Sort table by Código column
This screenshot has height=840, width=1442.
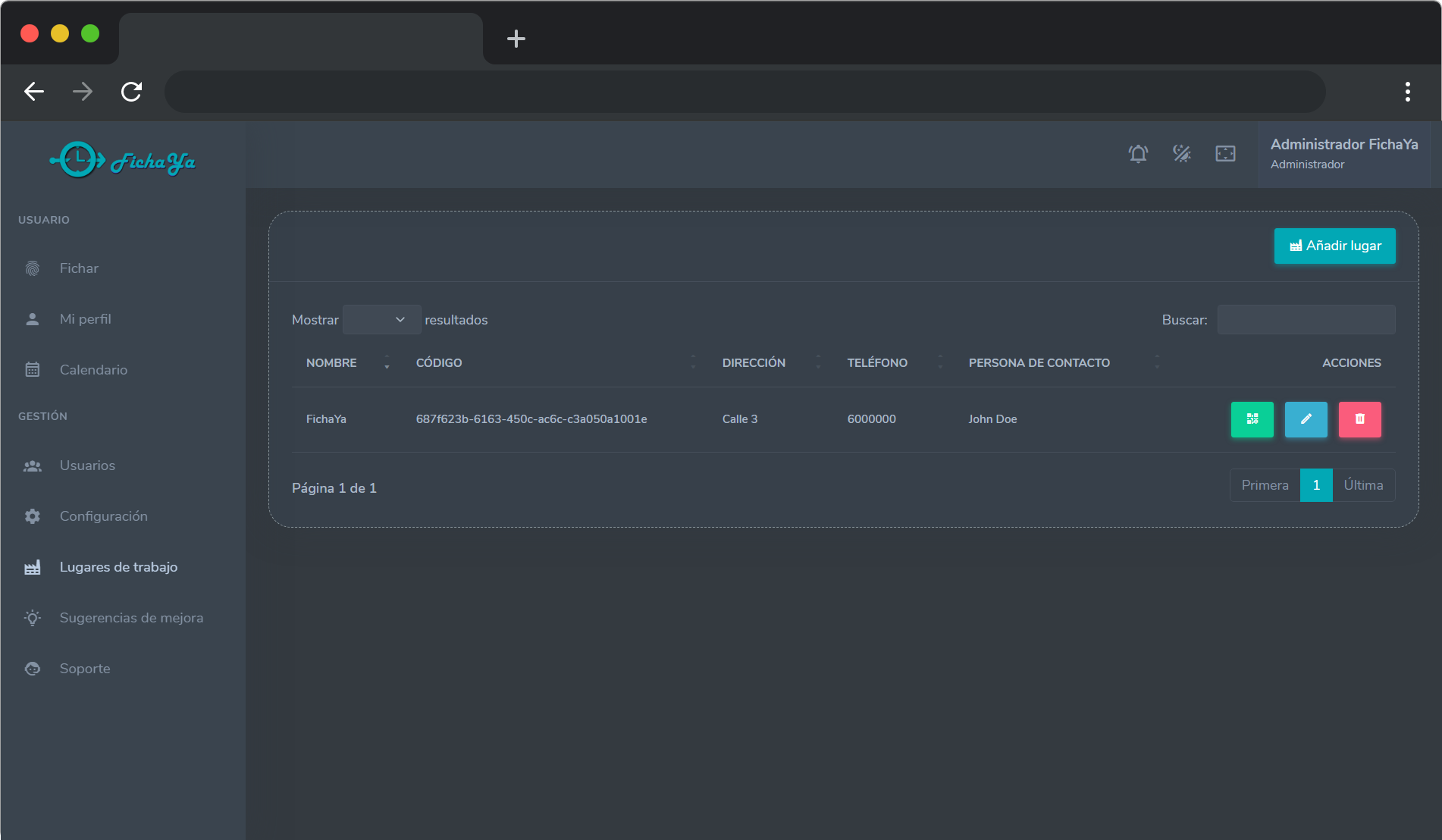coord(439,363)
